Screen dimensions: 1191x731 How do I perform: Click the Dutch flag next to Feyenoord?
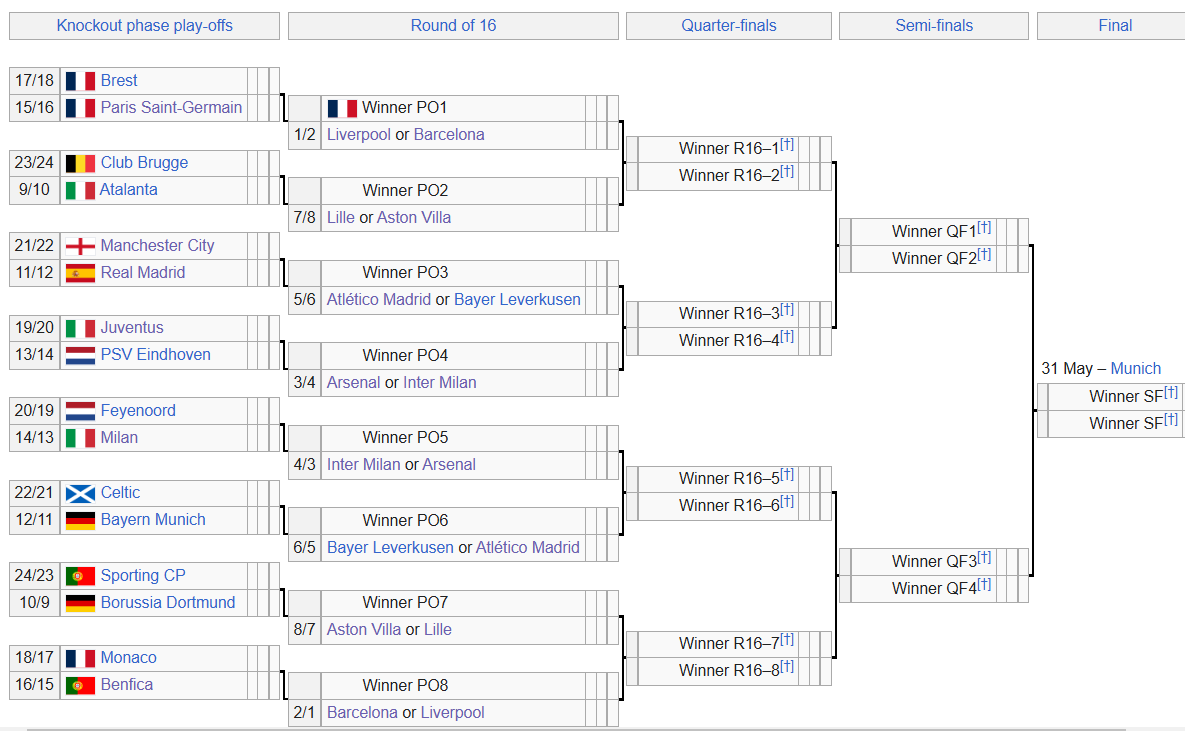(80, 411)
